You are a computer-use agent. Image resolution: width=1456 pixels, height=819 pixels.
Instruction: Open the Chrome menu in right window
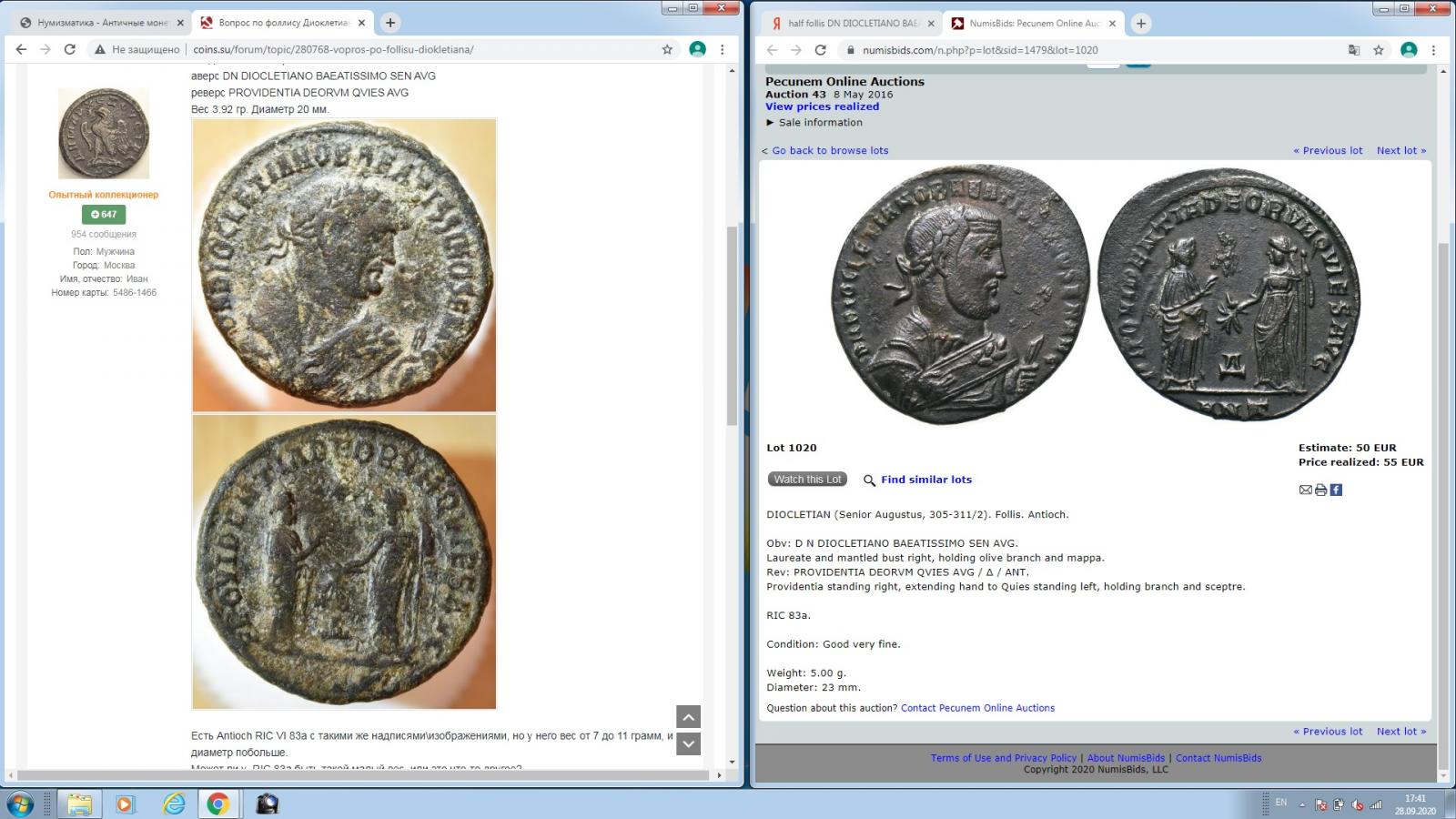(1434, 50)
